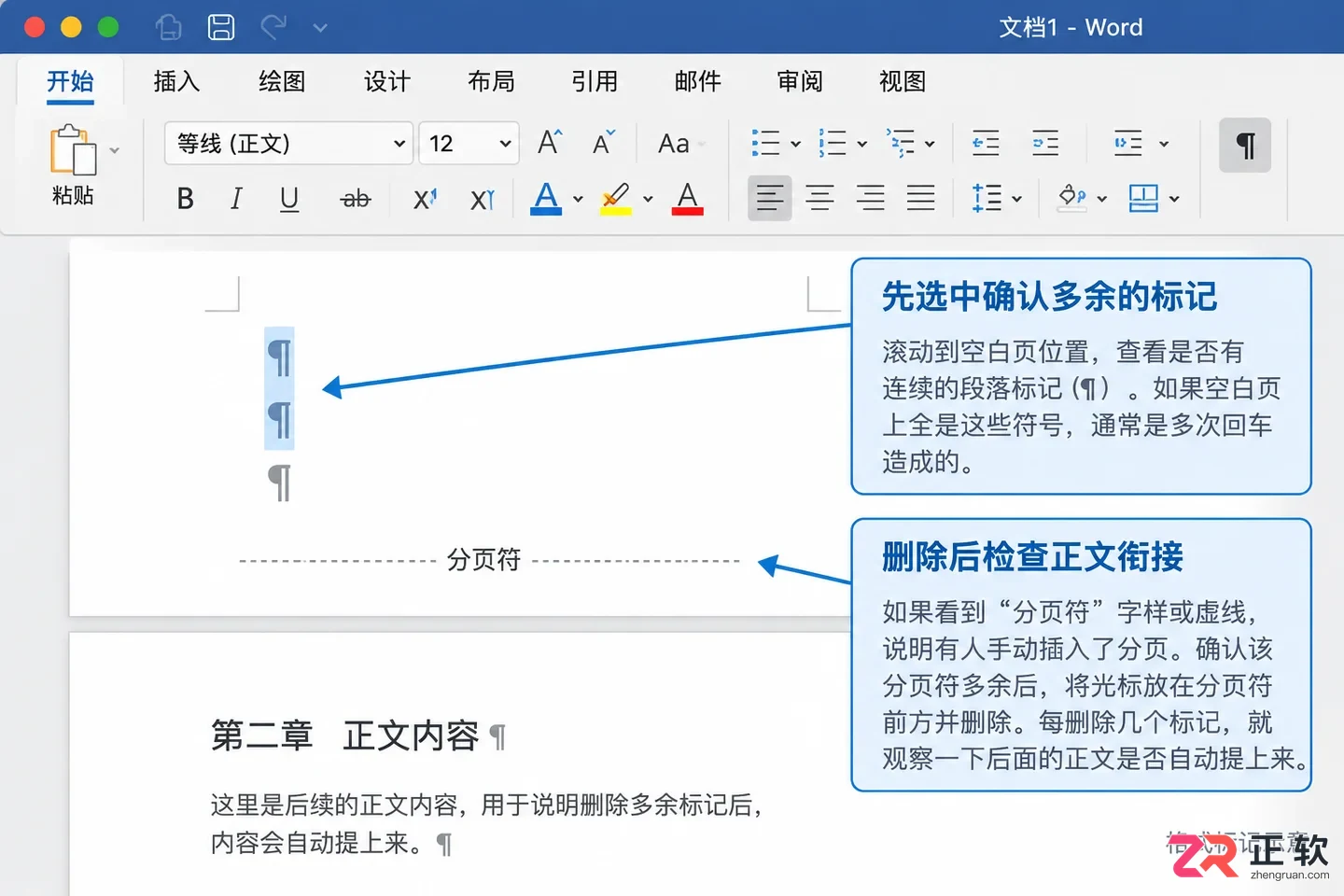Switch to the 布局 tab
This screenshot has height=896, width=1344.
(x=491, y=82)
